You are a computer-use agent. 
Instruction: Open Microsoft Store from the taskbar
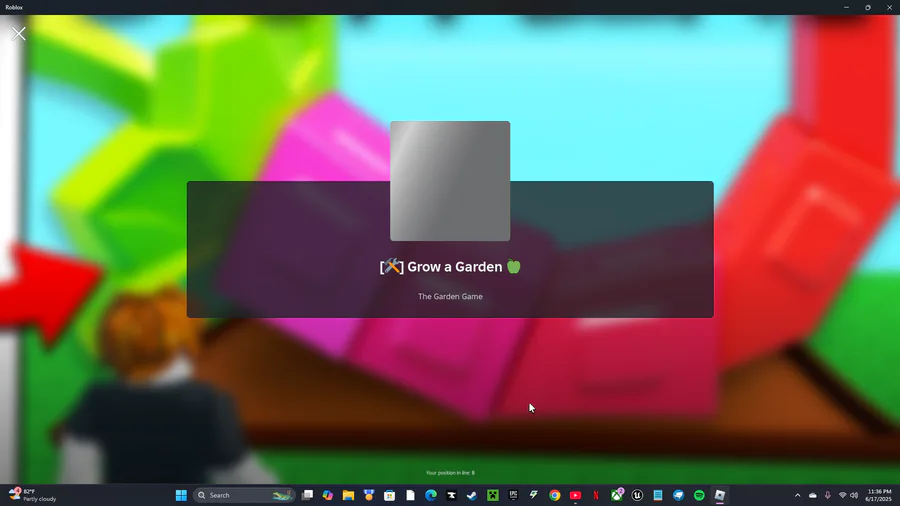(x=390, y=495)
